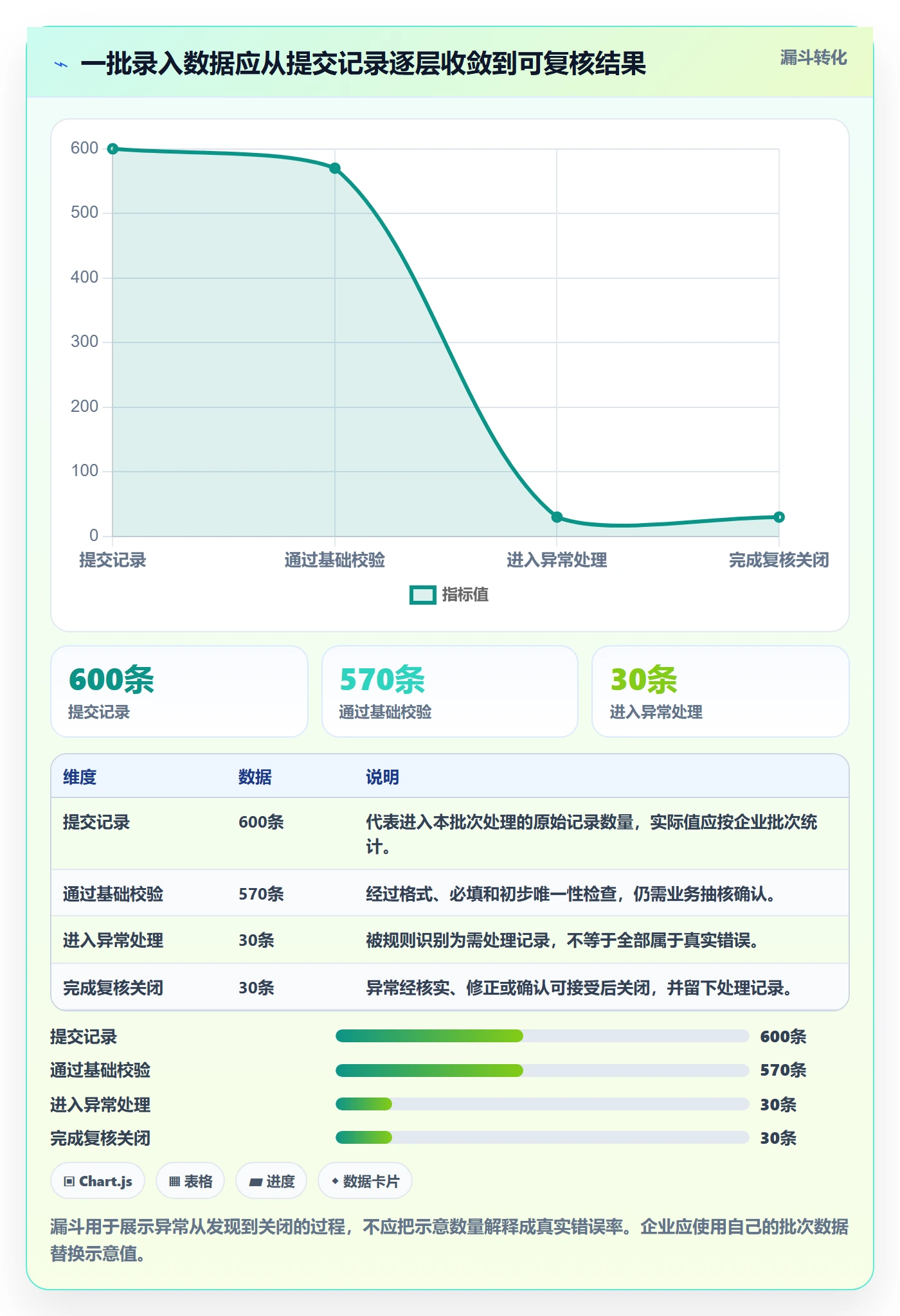Select the 通过基础校验 table row name cell
900x1316 pixels.
click(x=113, y=894)
